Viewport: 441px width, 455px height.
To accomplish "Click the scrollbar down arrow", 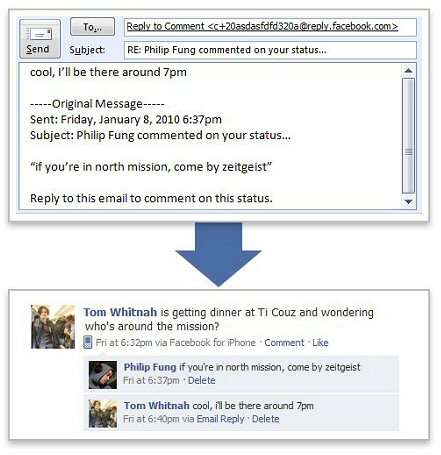I will point(408,201).
